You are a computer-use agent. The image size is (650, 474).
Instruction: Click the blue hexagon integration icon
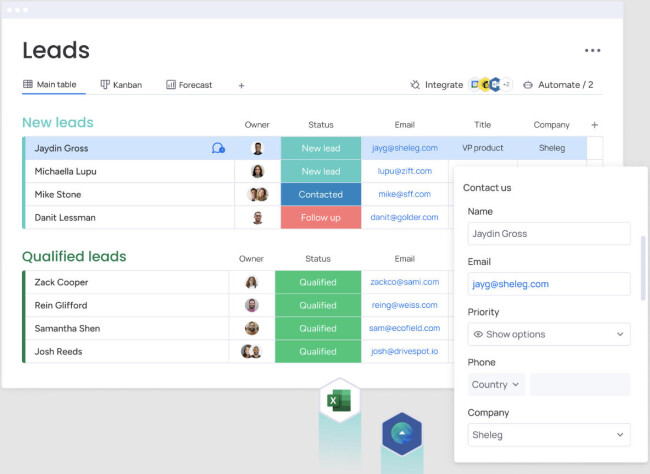401,433
